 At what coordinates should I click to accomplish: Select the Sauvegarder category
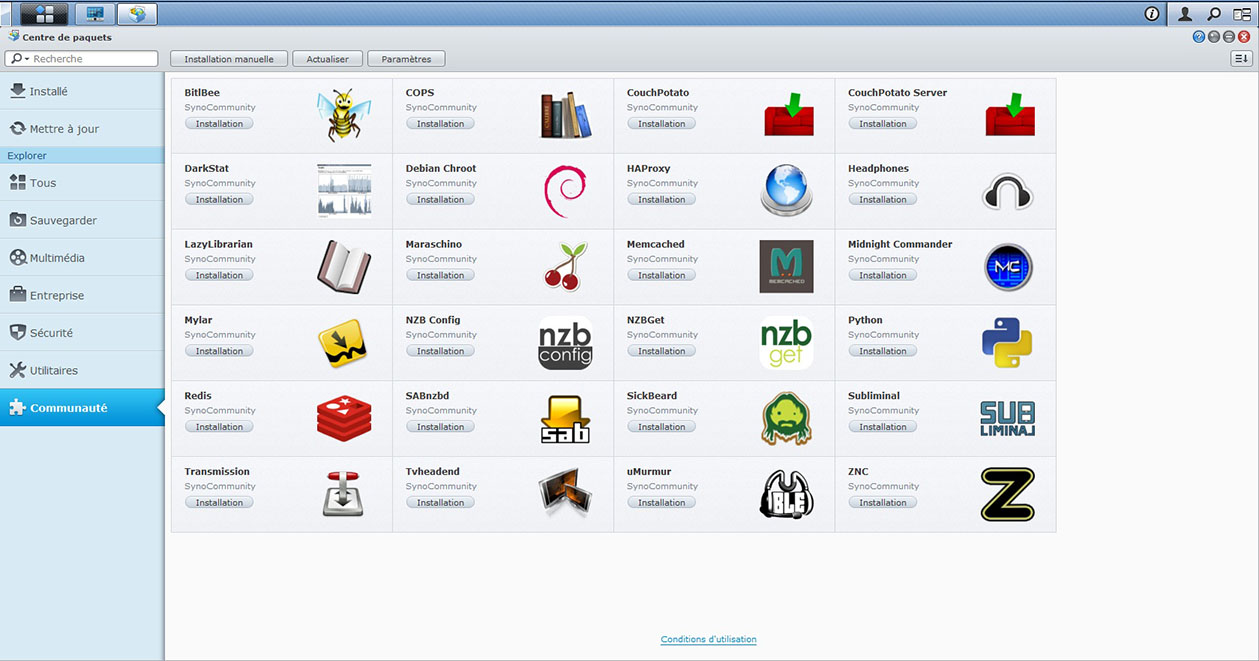click(82, 220)
